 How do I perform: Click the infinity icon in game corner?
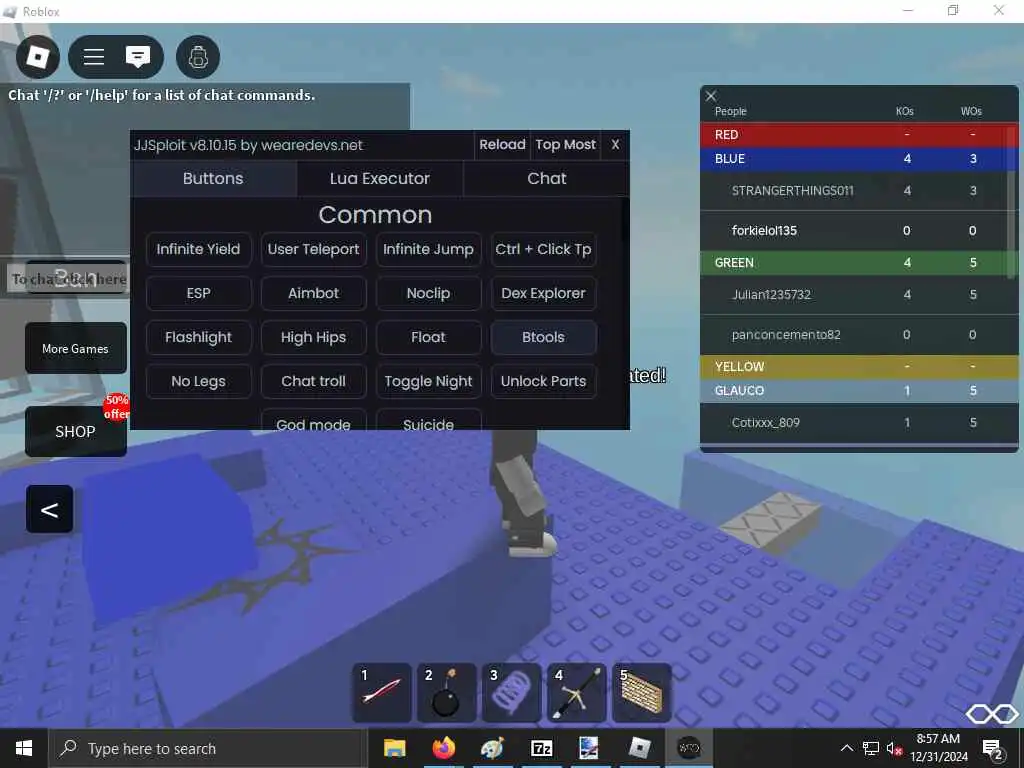click(x=993, y=713)
